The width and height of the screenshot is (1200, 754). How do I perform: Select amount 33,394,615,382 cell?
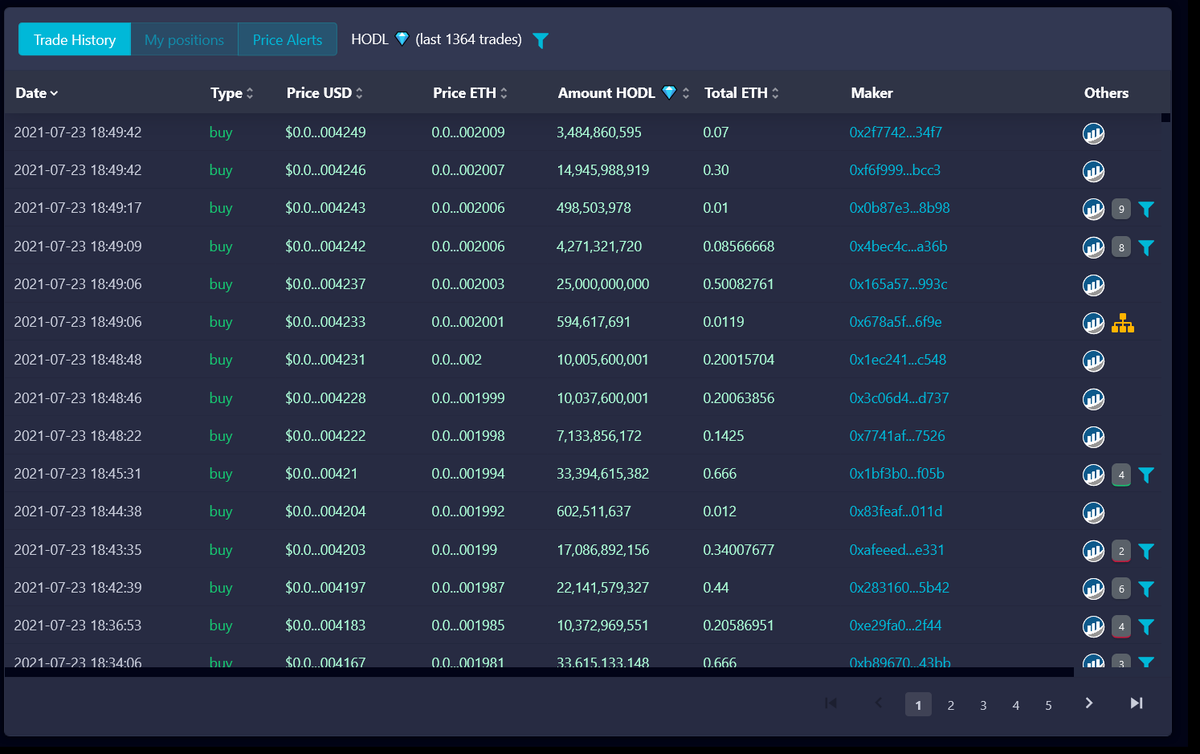pyautogui.click(x=603, y=474)
